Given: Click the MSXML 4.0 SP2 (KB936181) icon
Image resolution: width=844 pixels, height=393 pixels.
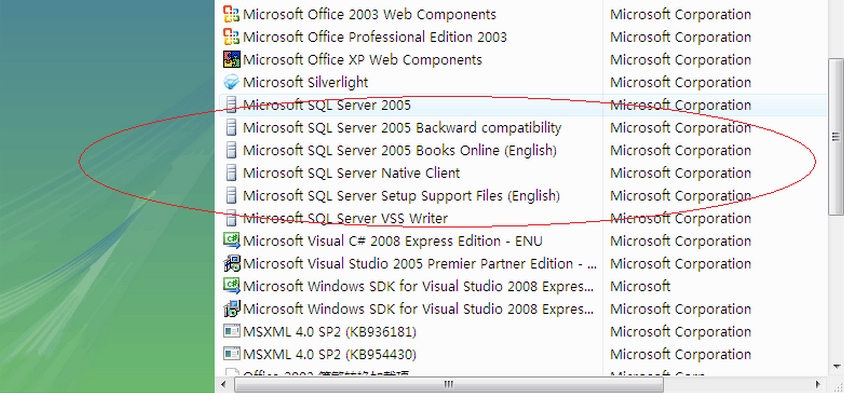Looking at the screenshot, I should point(231,331).
